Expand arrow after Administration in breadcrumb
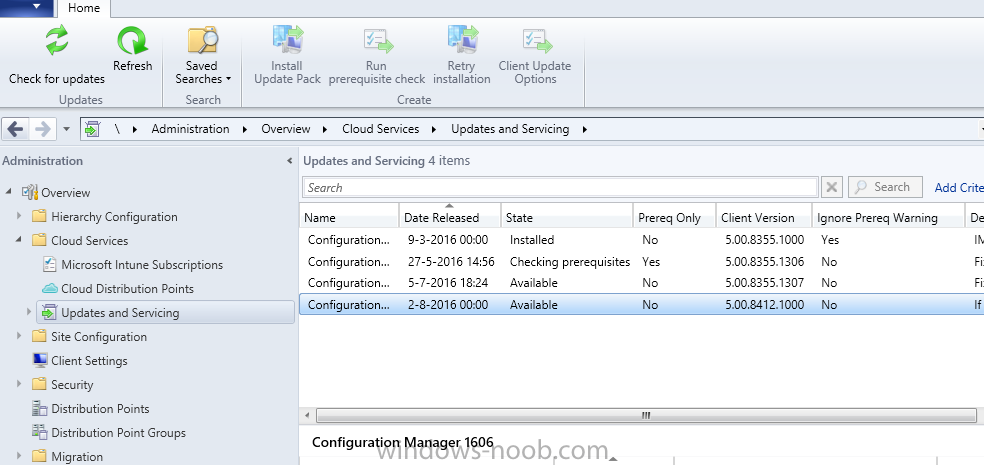This screenshot has width=984, height=465. (x=244, y=129)
